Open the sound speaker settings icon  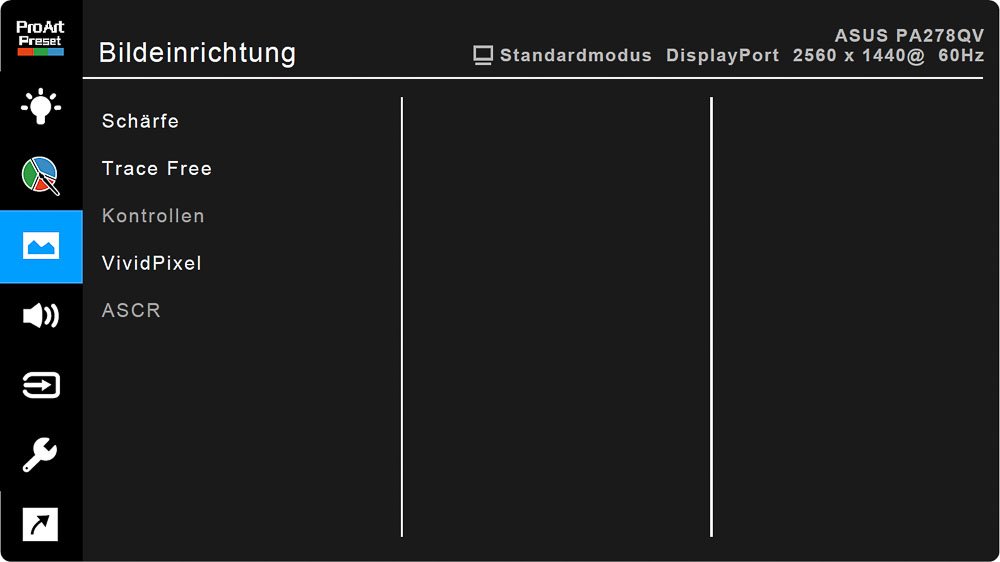tap(41, 316)
